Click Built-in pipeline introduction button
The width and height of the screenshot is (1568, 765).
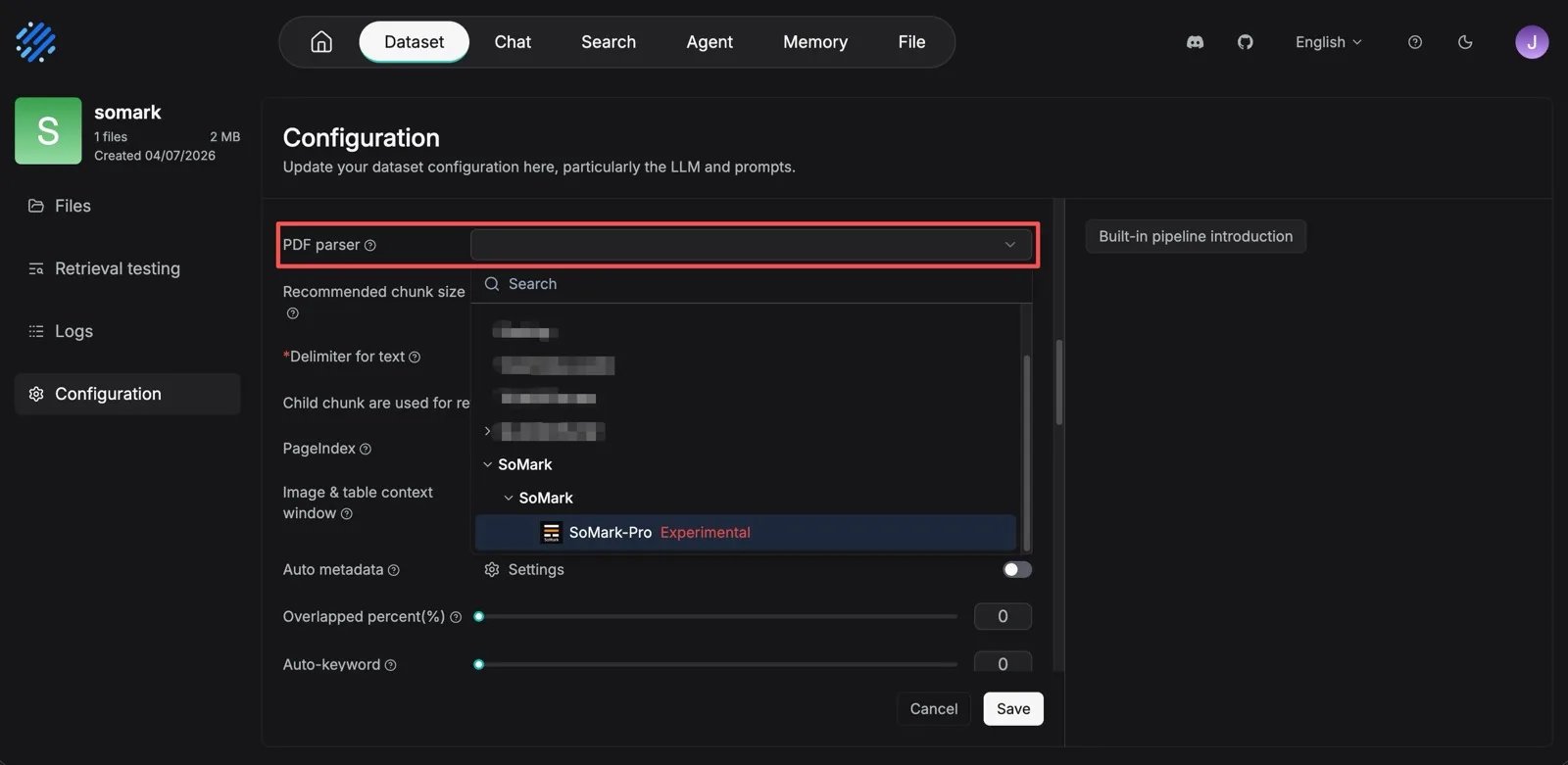pos(1196,236)
